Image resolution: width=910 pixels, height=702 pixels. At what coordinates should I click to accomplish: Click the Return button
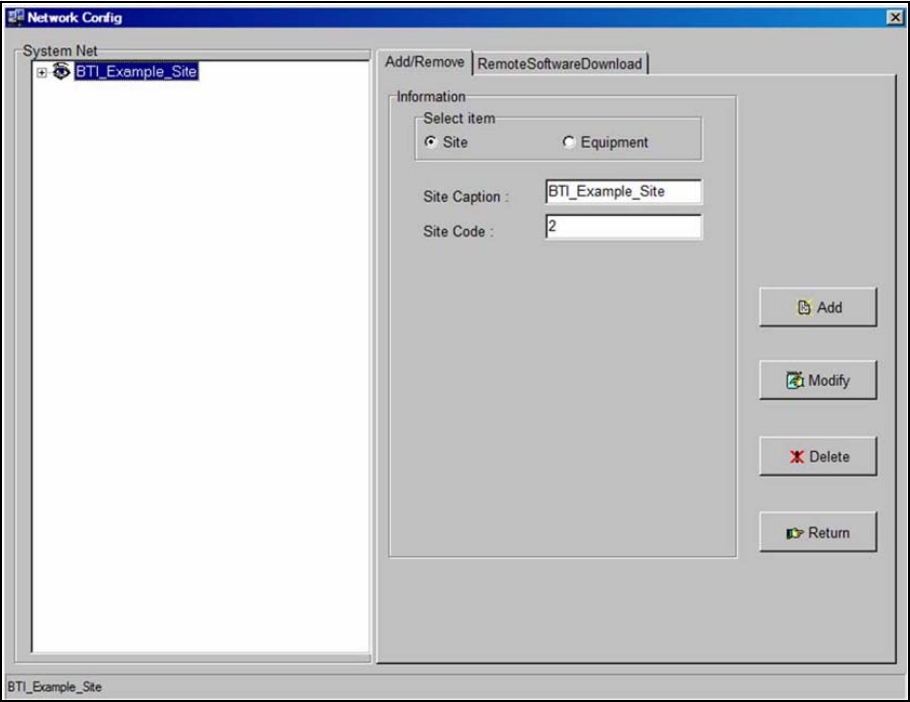818,532
